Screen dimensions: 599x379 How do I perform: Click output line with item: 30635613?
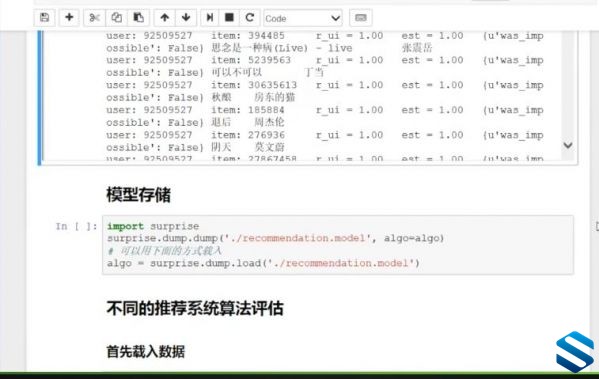(x=325, y=85)
